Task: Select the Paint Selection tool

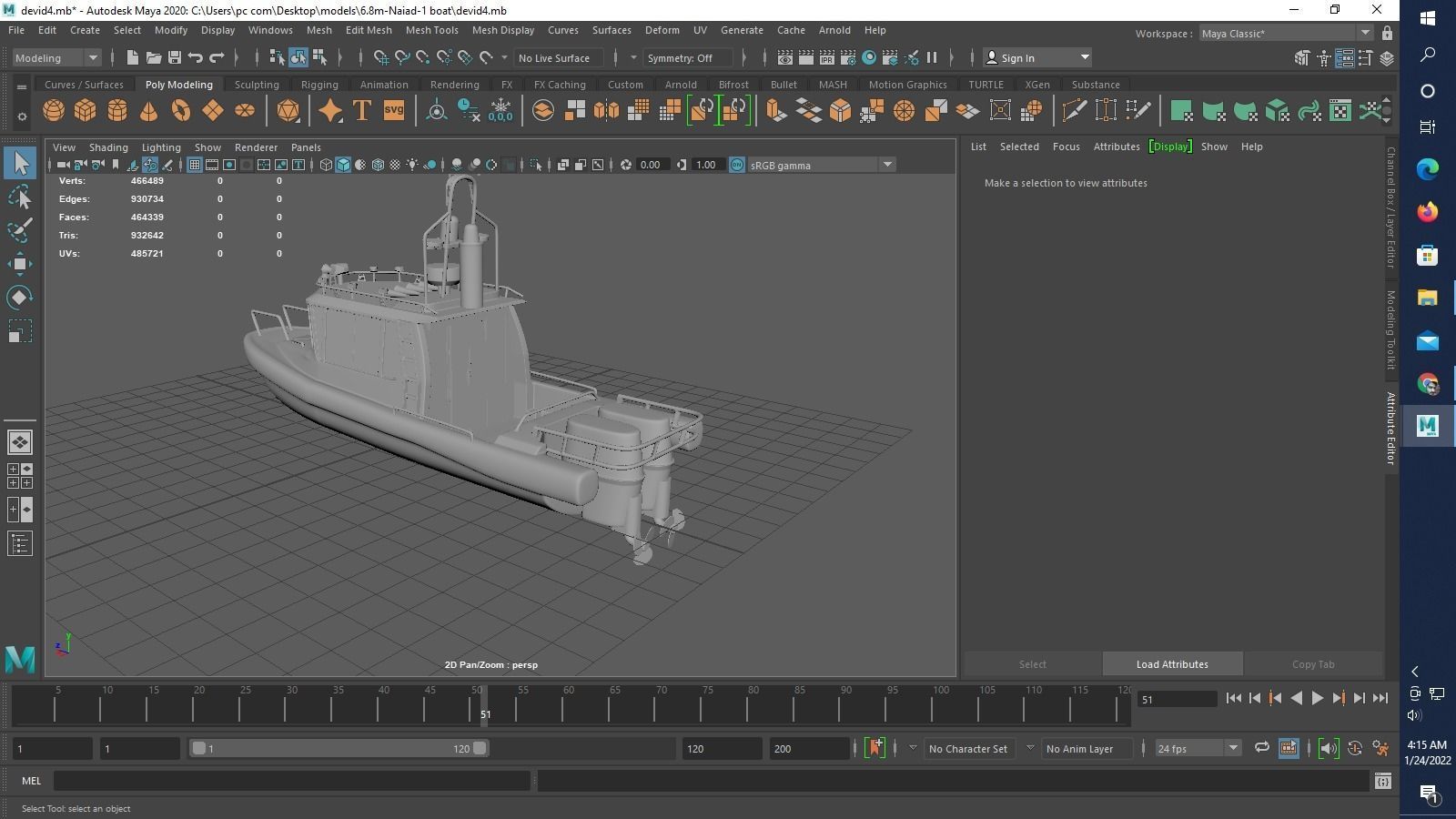Action: tap(20, 230)
